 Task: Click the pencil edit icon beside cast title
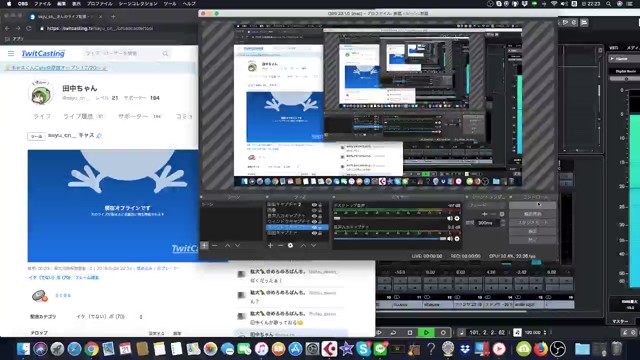point(99,135)
